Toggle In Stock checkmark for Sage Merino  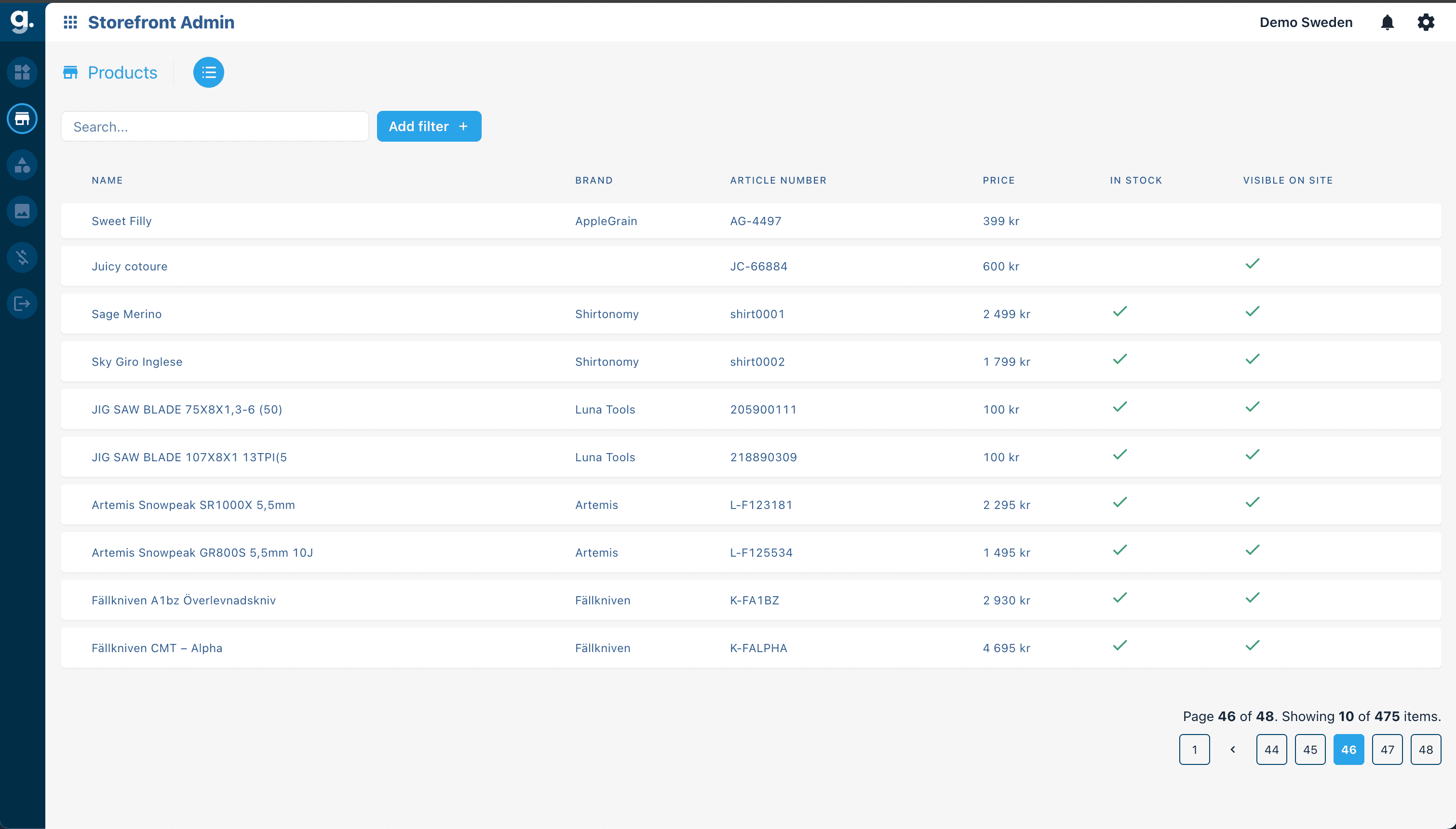click(1119, 311)
